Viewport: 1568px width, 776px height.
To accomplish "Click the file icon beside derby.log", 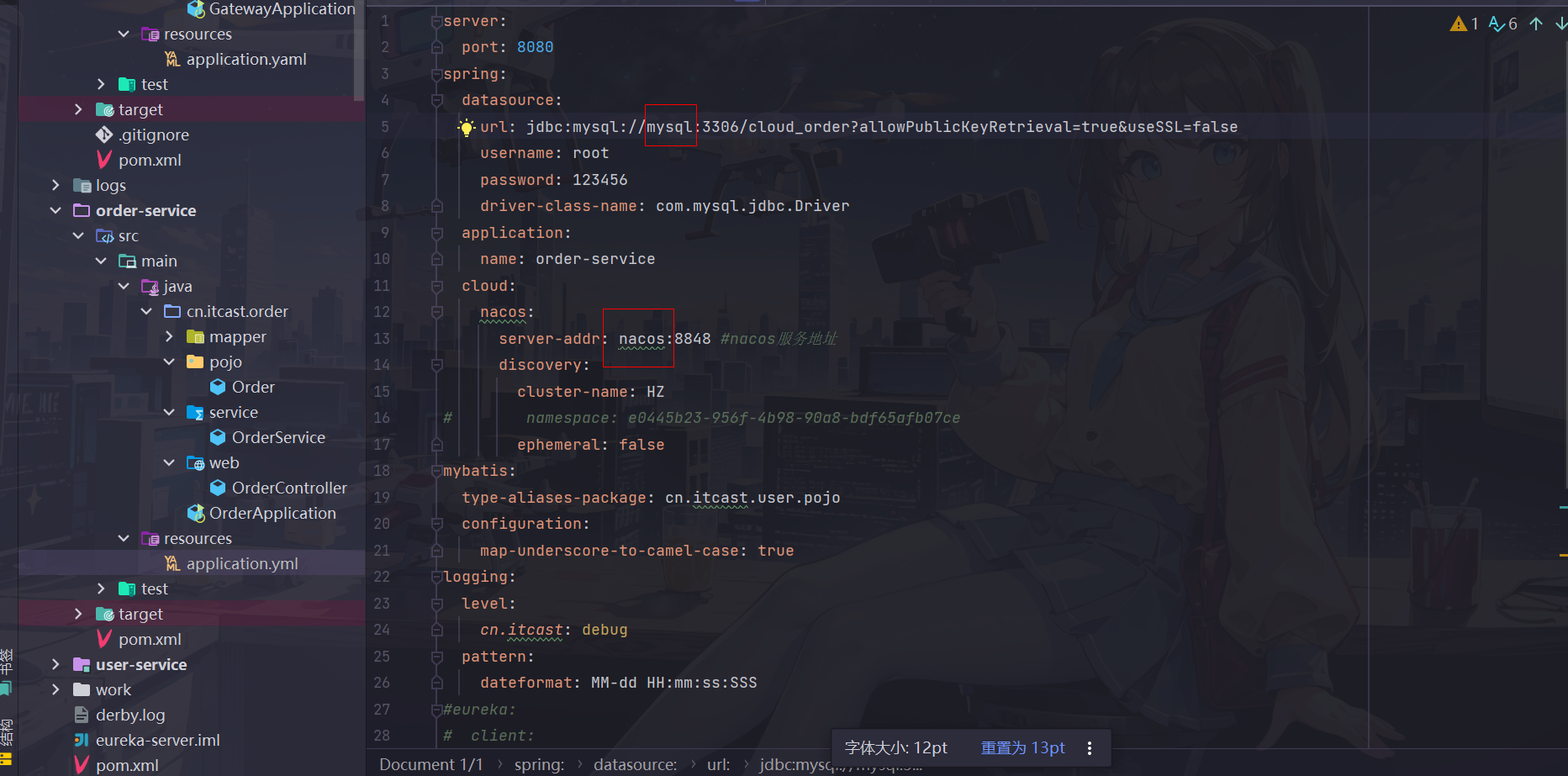I will [82, 715].
